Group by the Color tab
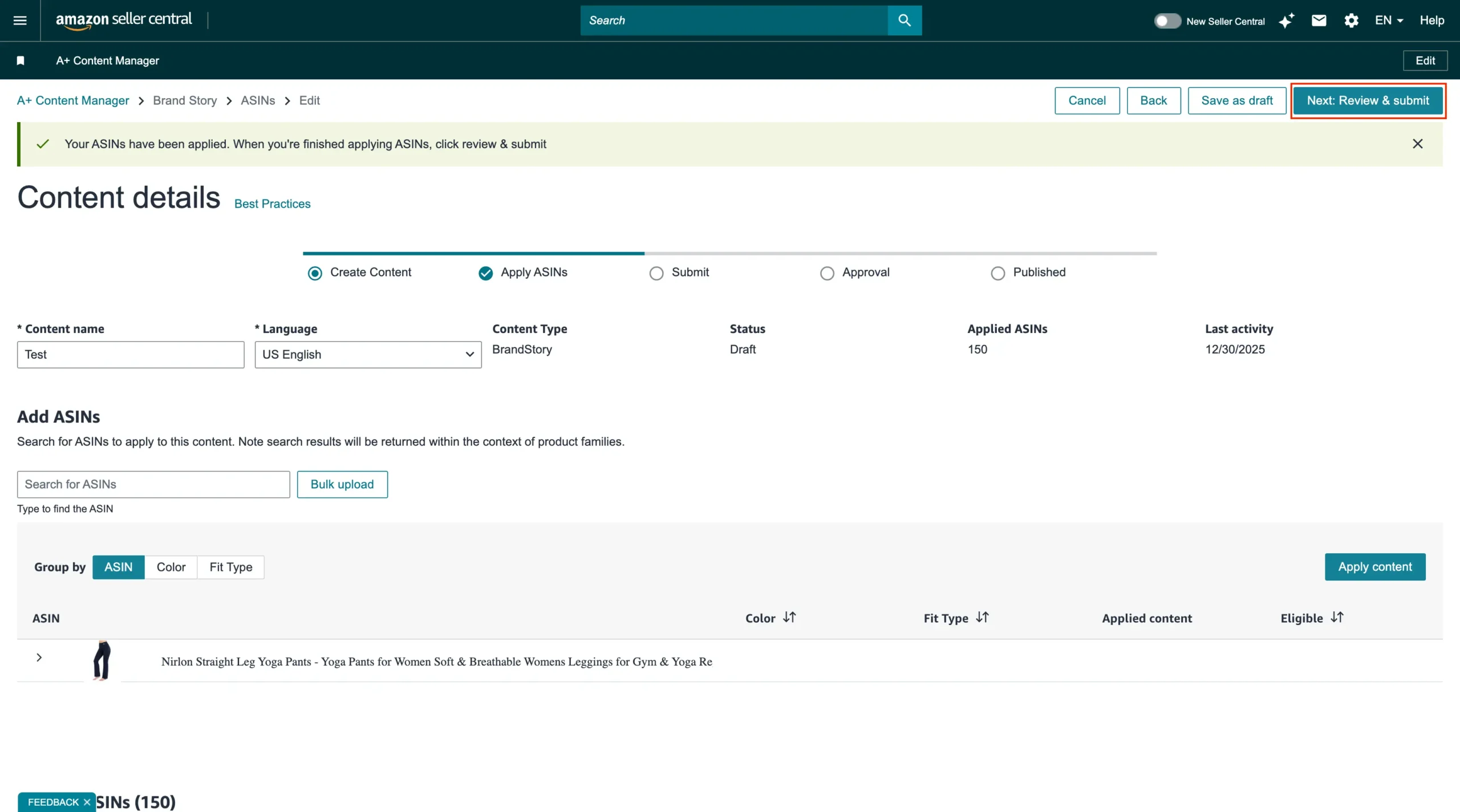This screenshot has height=812, width=1460. click(171, 567)
